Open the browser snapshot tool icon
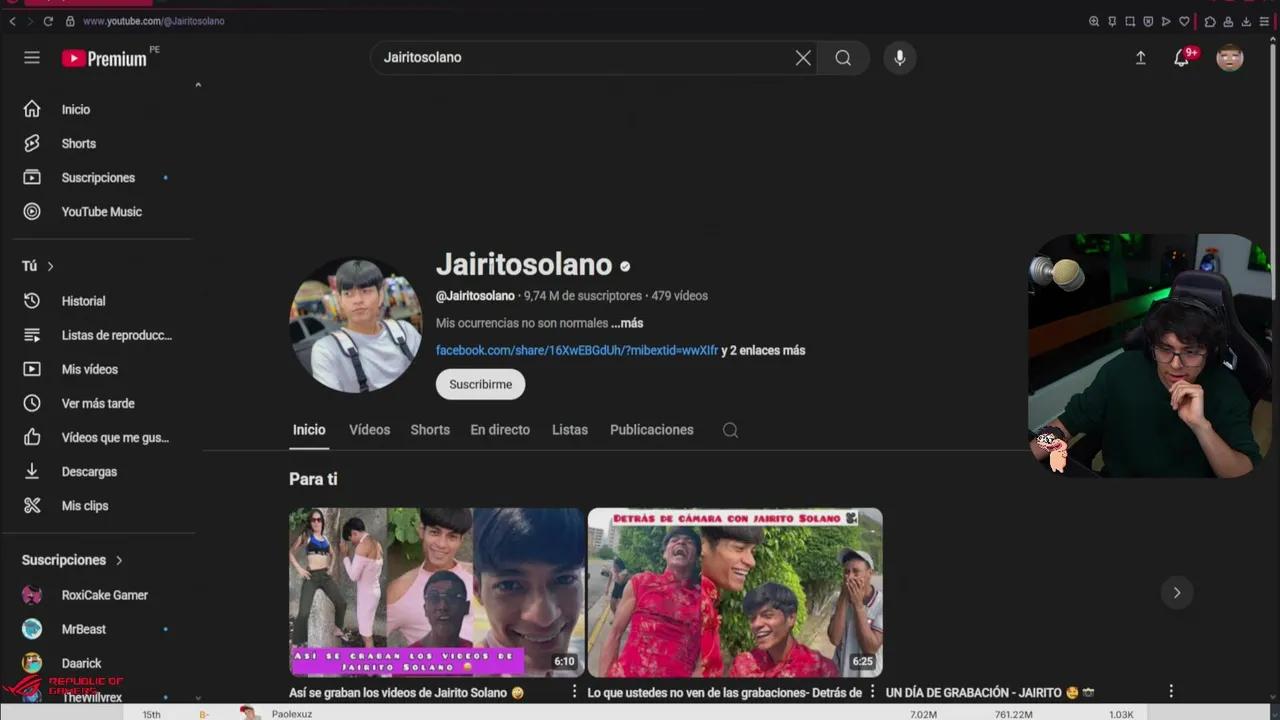Image resolution: width=1280 pixels, height=720 pixels. click(1130, 21)
